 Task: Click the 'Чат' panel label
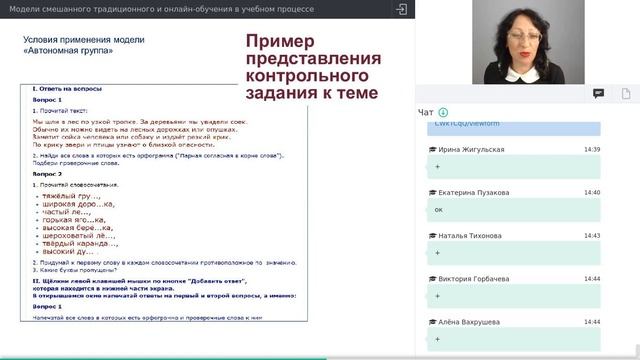point(425,112)
